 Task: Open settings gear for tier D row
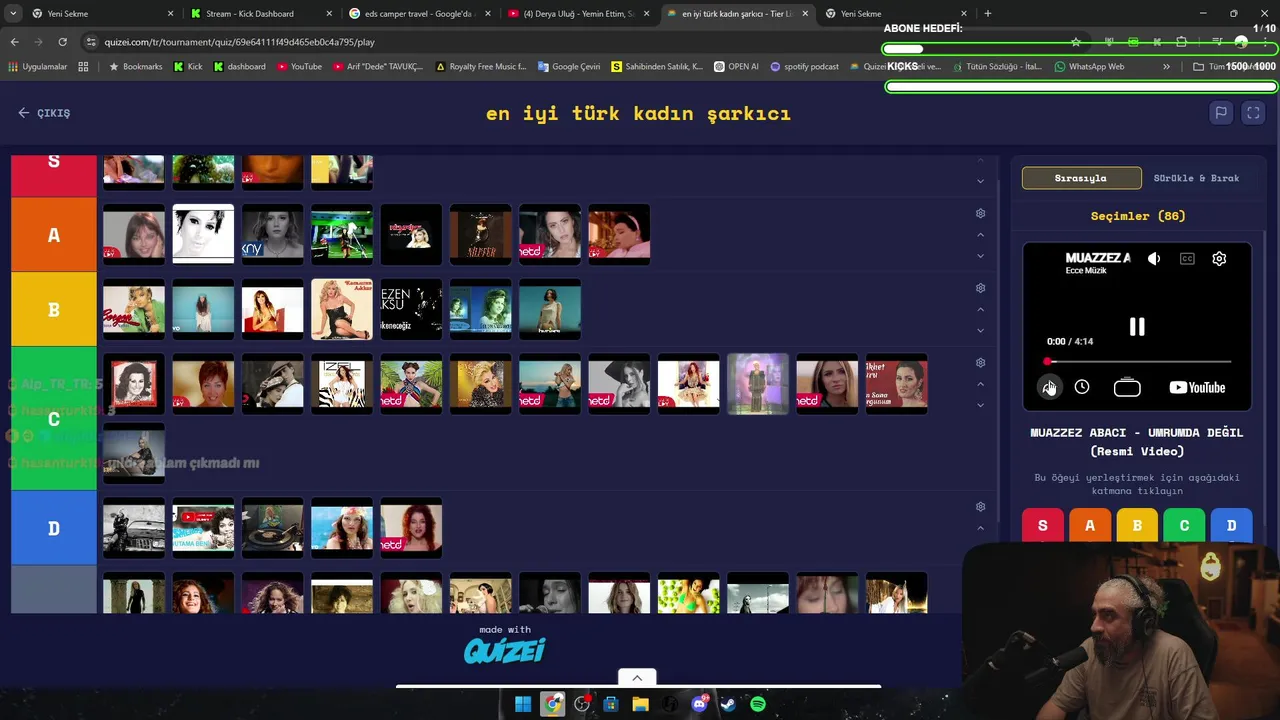tap(980, 507)
